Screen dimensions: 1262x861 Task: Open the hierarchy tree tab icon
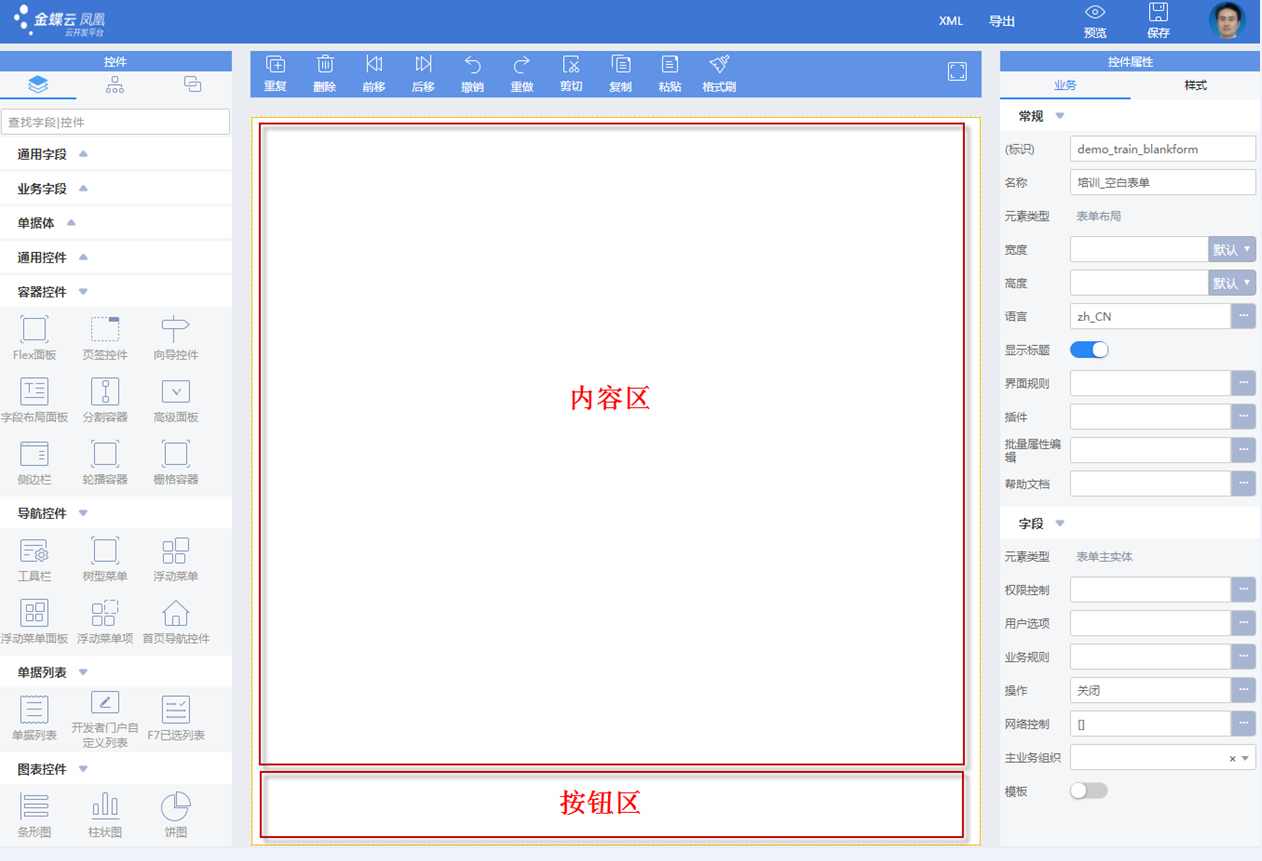[x=115, y=85]
